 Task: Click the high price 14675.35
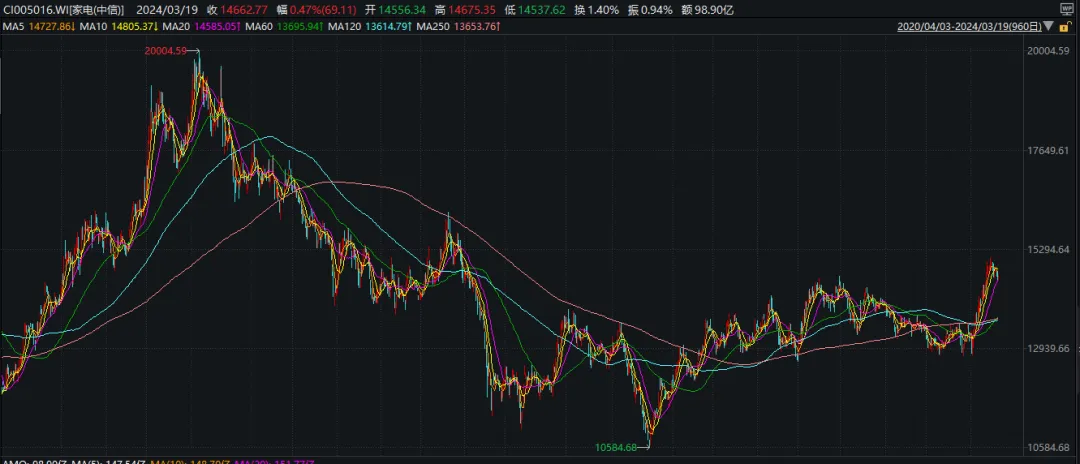(472, 10)
